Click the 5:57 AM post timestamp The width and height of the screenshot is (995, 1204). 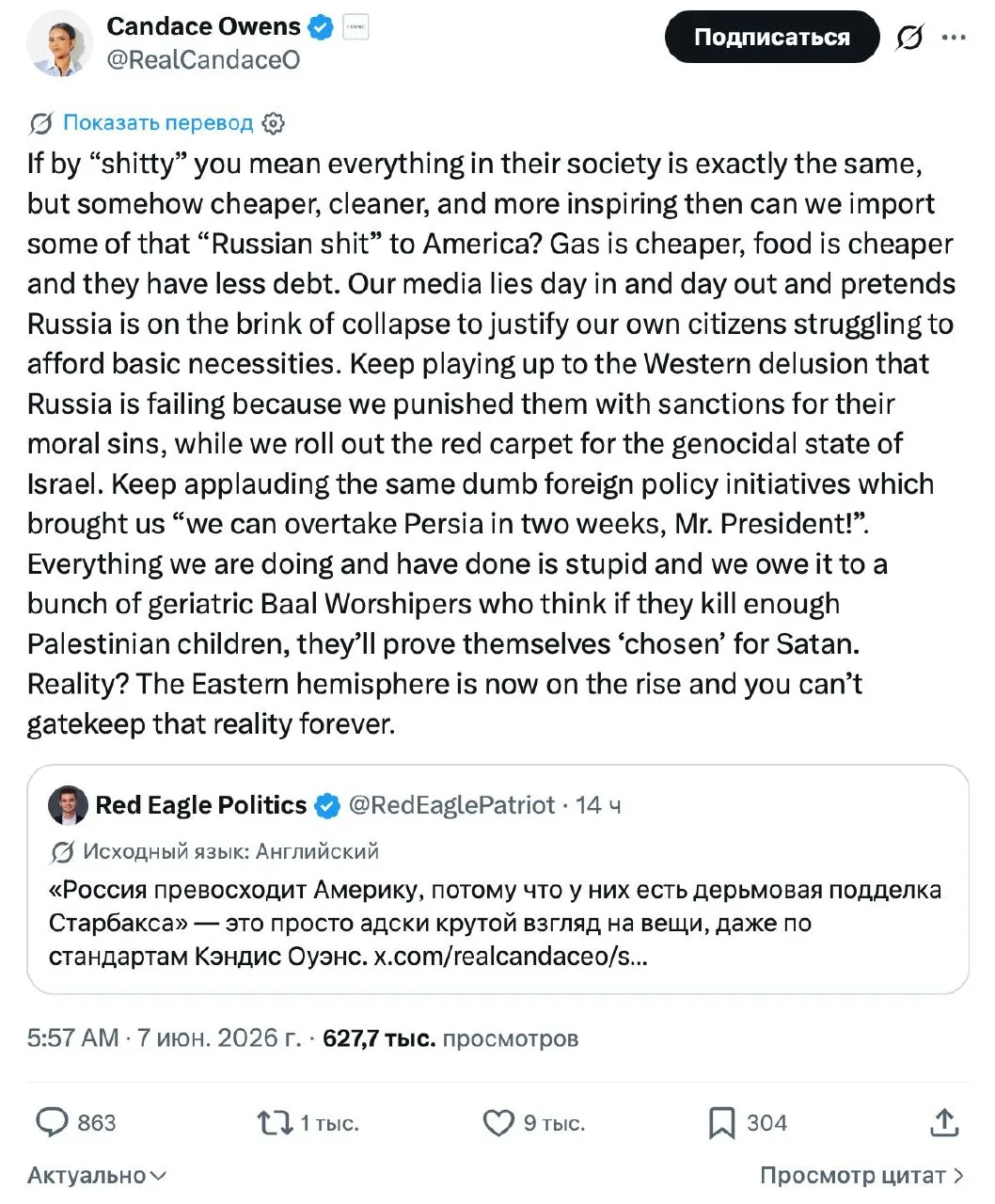[73, 1038]
